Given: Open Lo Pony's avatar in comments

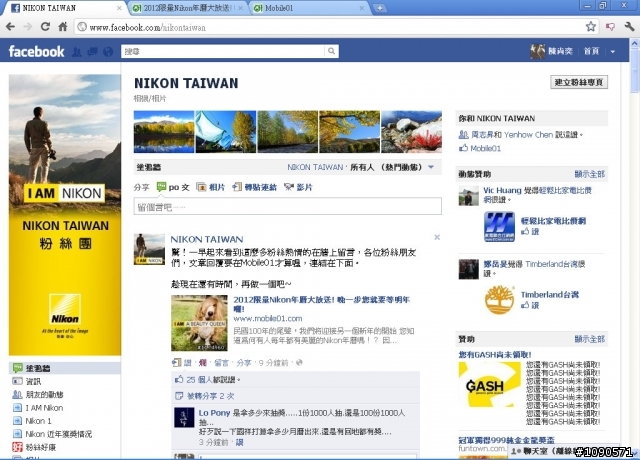Looking at the screenshot, I should (x=184, y=417).
